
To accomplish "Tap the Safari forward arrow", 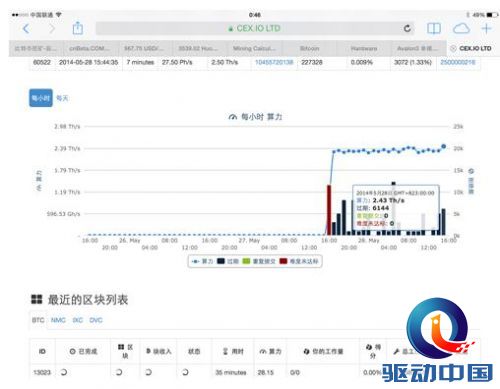I will click(52, 29).
